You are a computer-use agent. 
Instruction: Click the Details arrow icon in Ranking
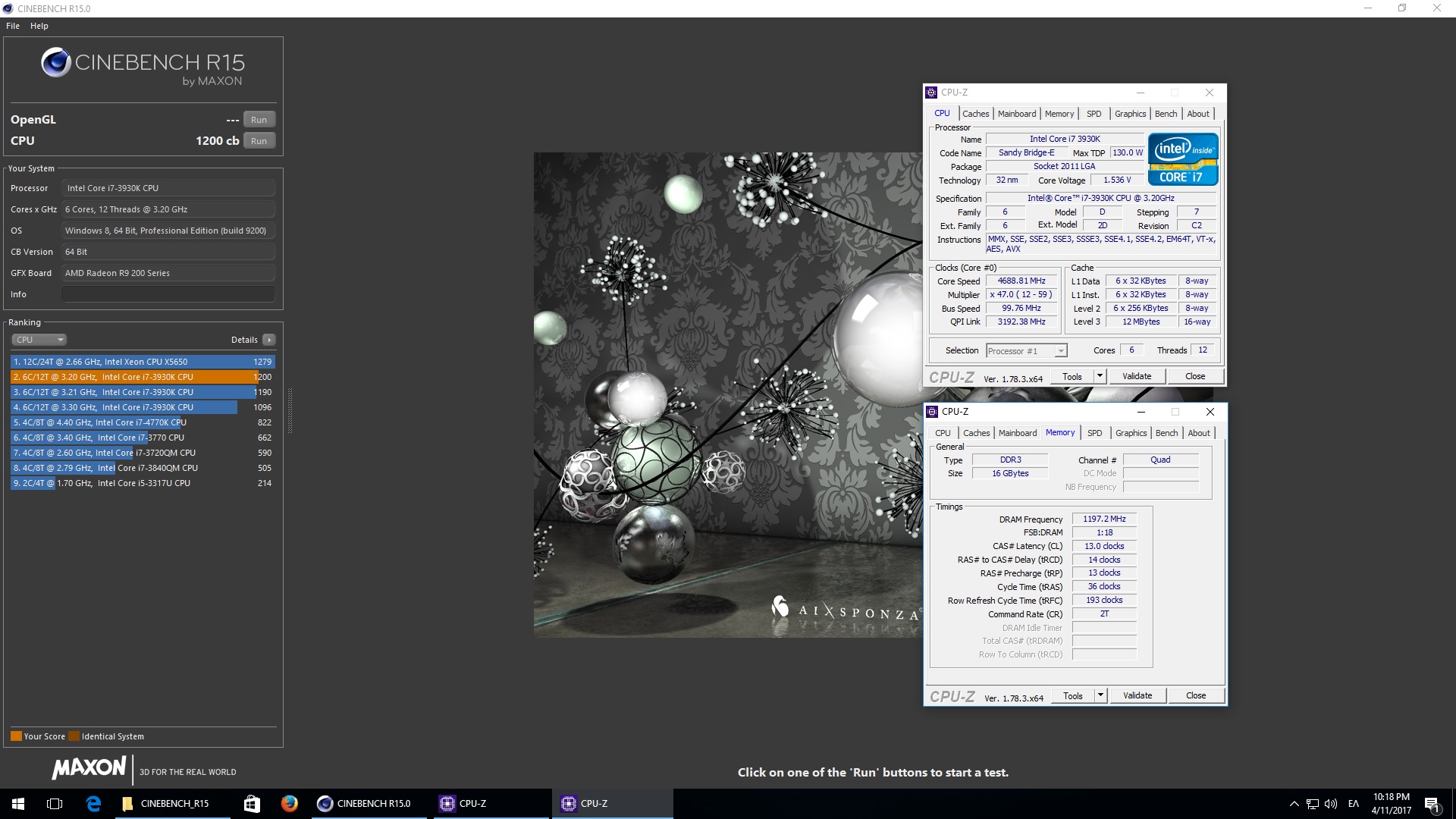point(269,340)
